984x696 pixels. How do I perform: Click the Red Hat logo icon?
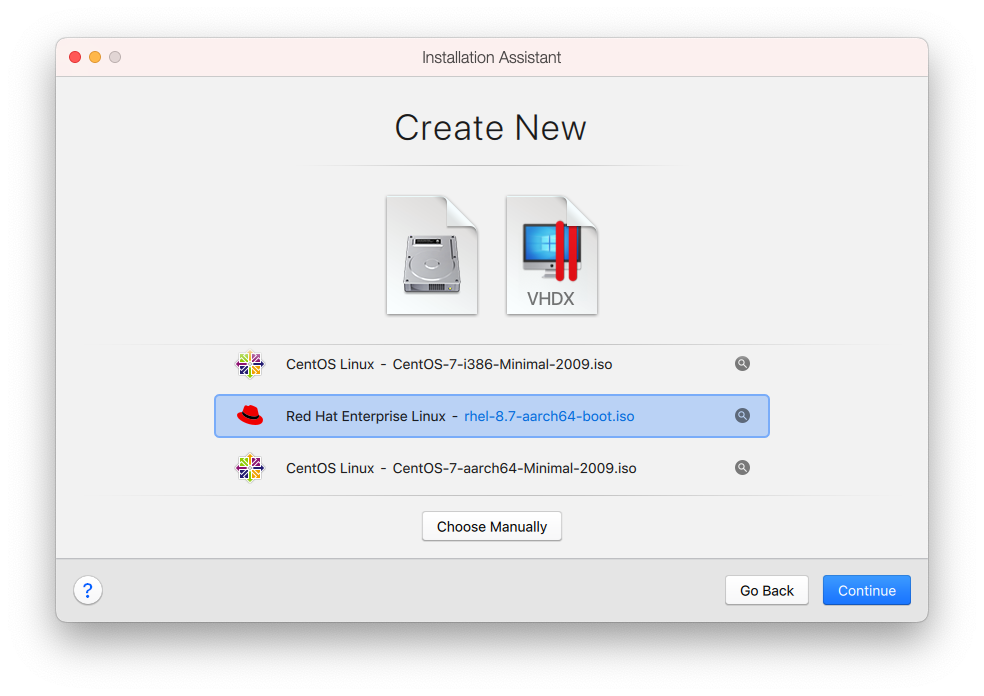point(250,416)
